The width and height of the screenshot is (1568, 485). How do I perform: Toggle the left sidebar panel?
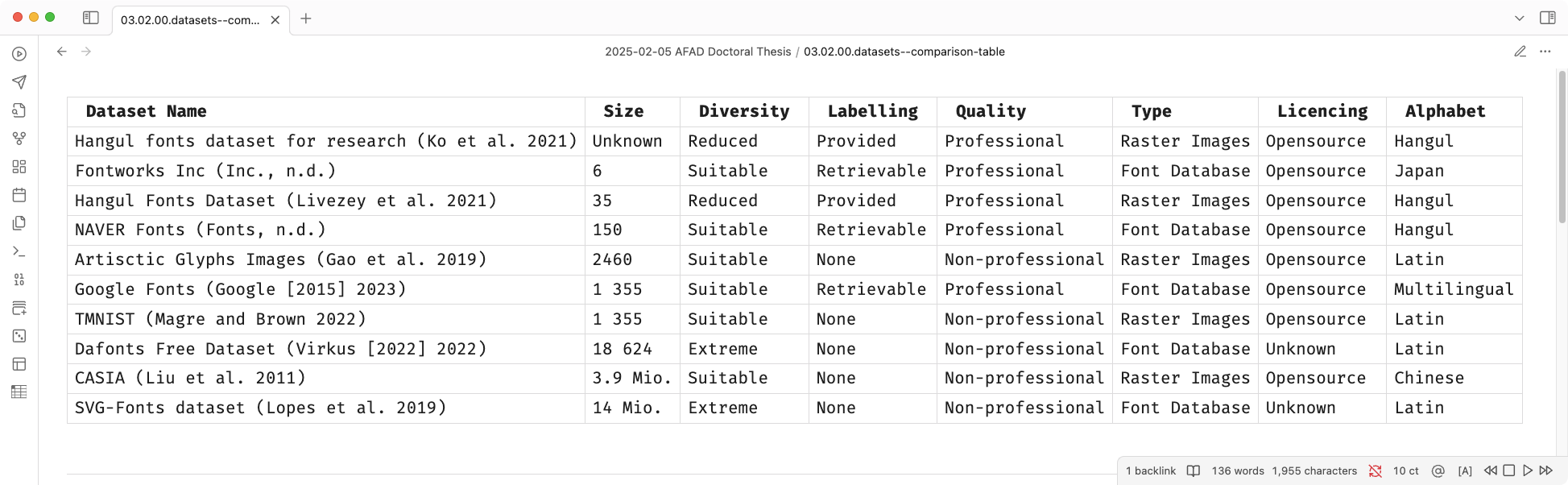91,18
